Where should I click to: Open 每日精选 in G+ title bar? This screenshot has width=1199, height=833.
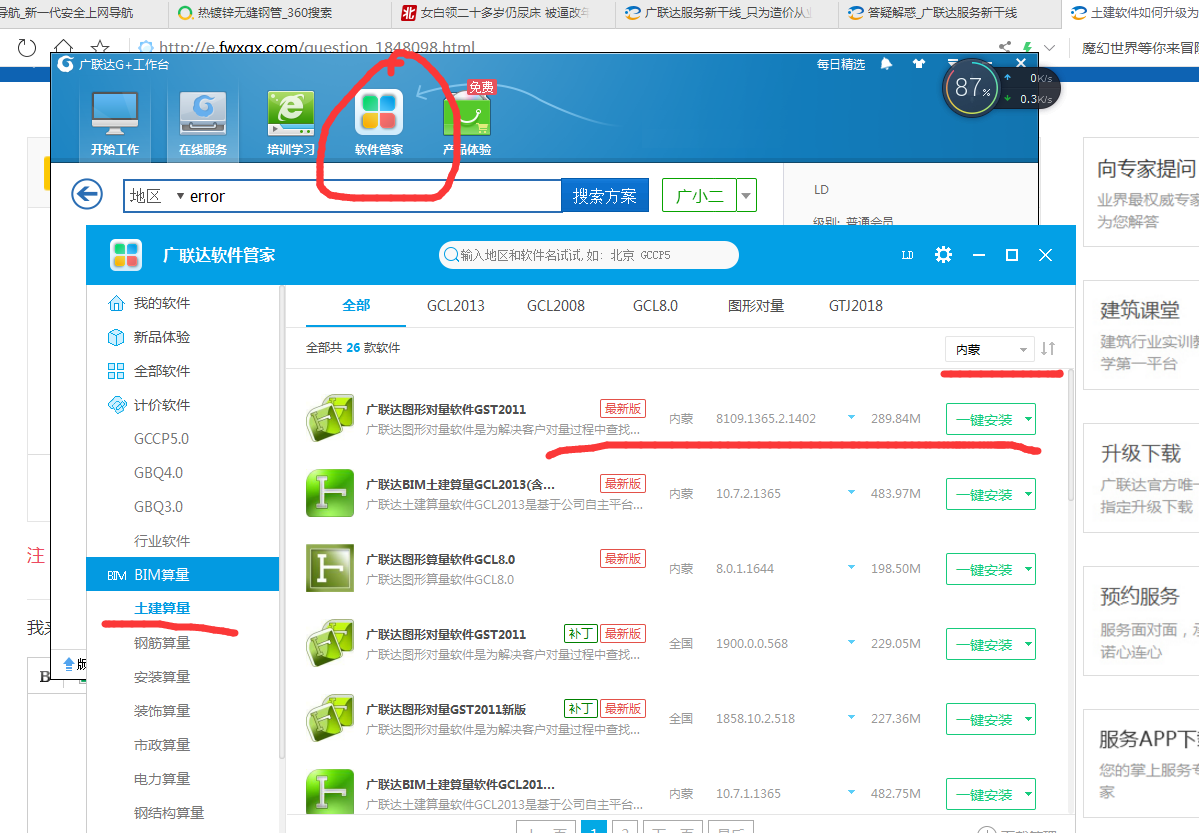pos(840,64)
